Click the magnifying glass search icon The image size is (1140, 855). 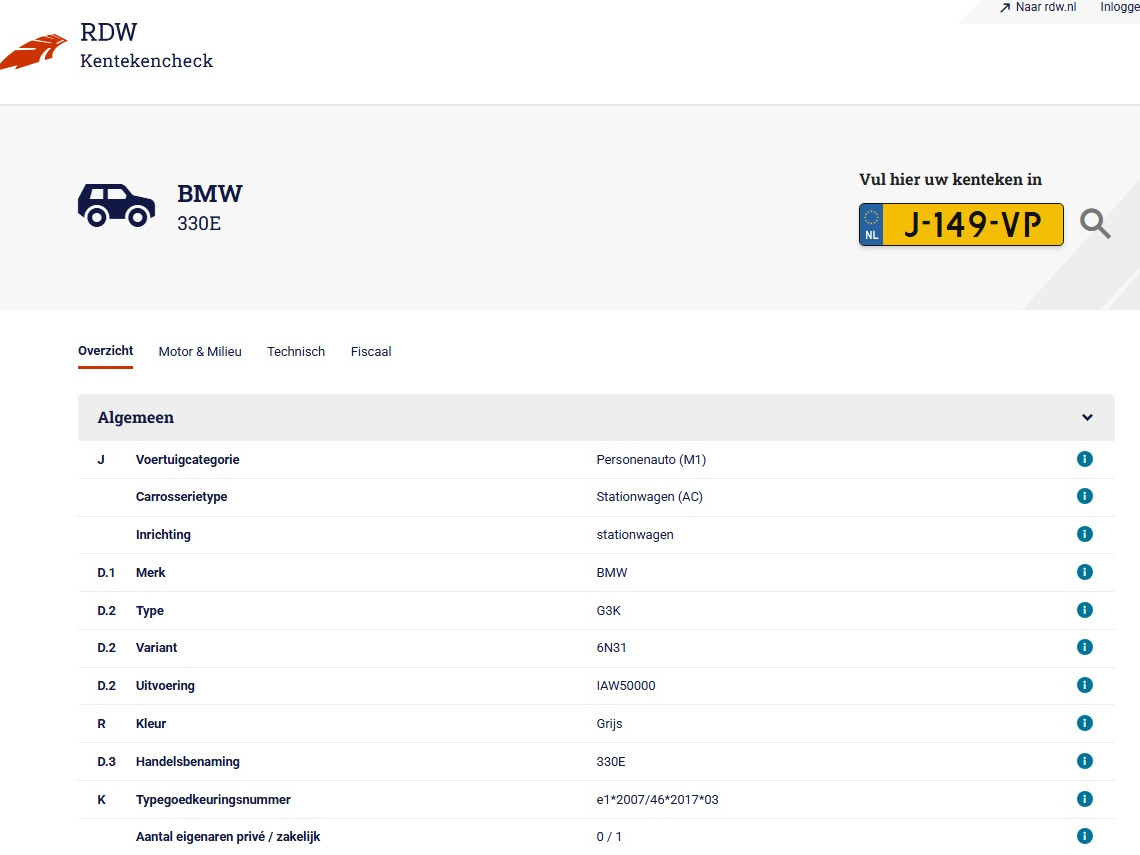(1095, 224)
